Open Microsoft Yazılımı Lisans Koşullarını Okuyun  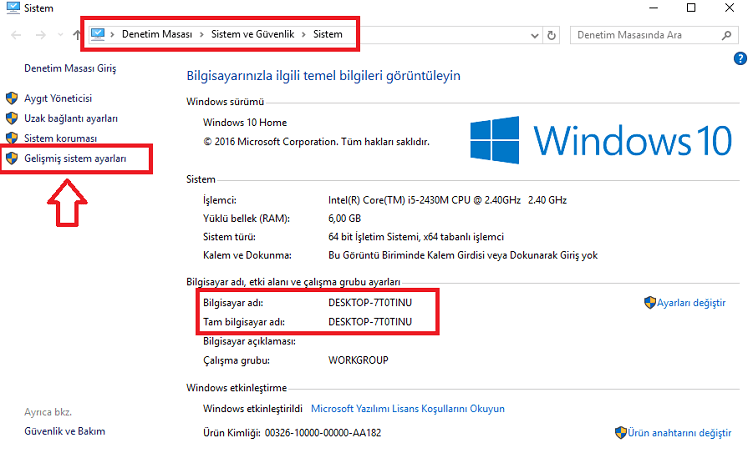click(x=408, y=409)
